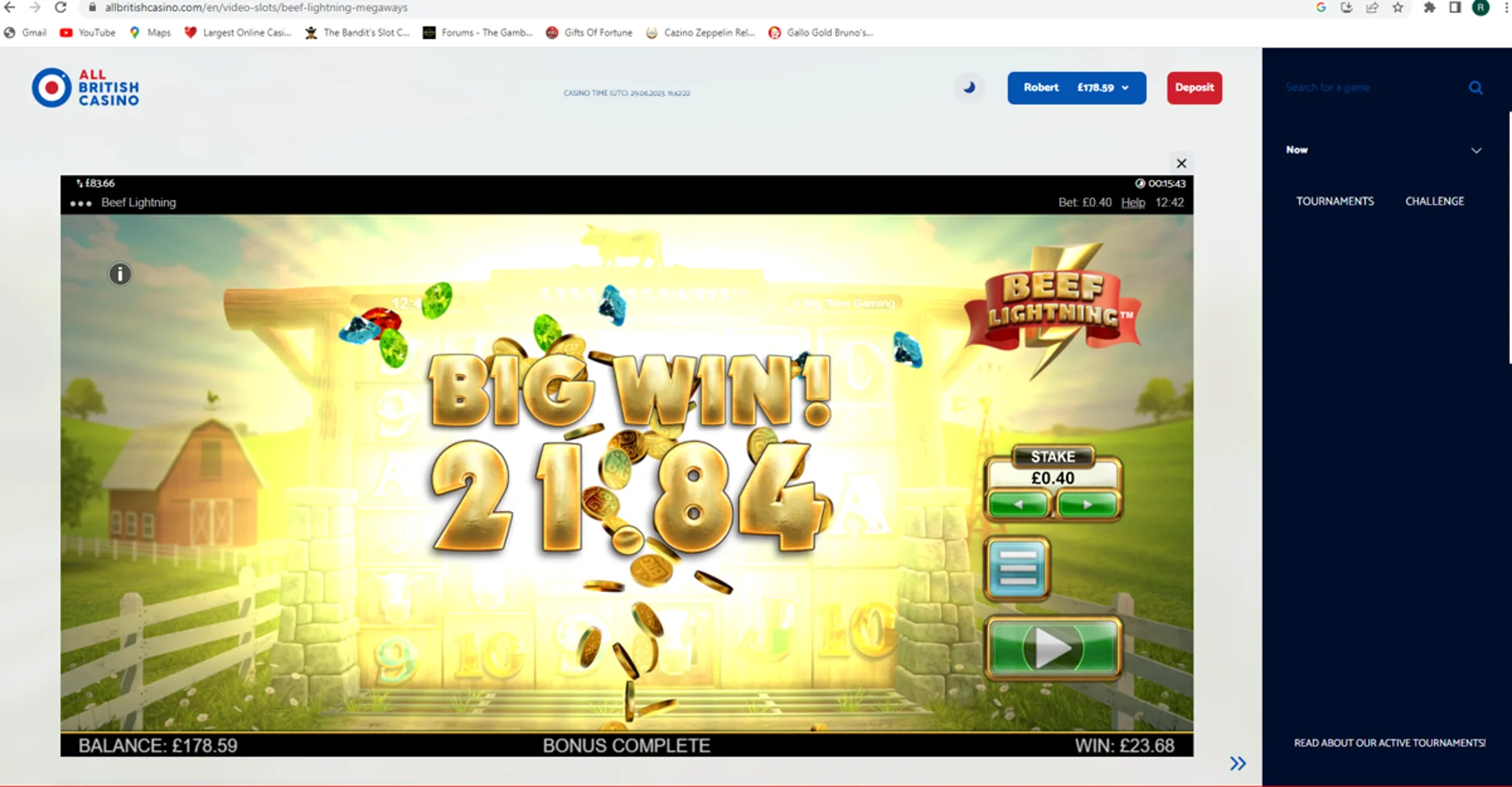Viewport: 1512px width, 787px height.
Task: Click the WIN: £23.68 text
Action: pos(1124,746)
